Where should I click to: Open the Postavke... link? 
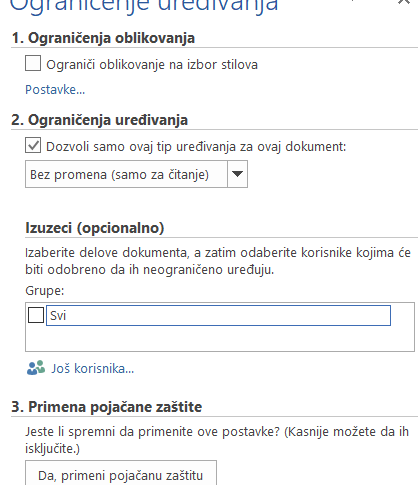coord(55,90)
